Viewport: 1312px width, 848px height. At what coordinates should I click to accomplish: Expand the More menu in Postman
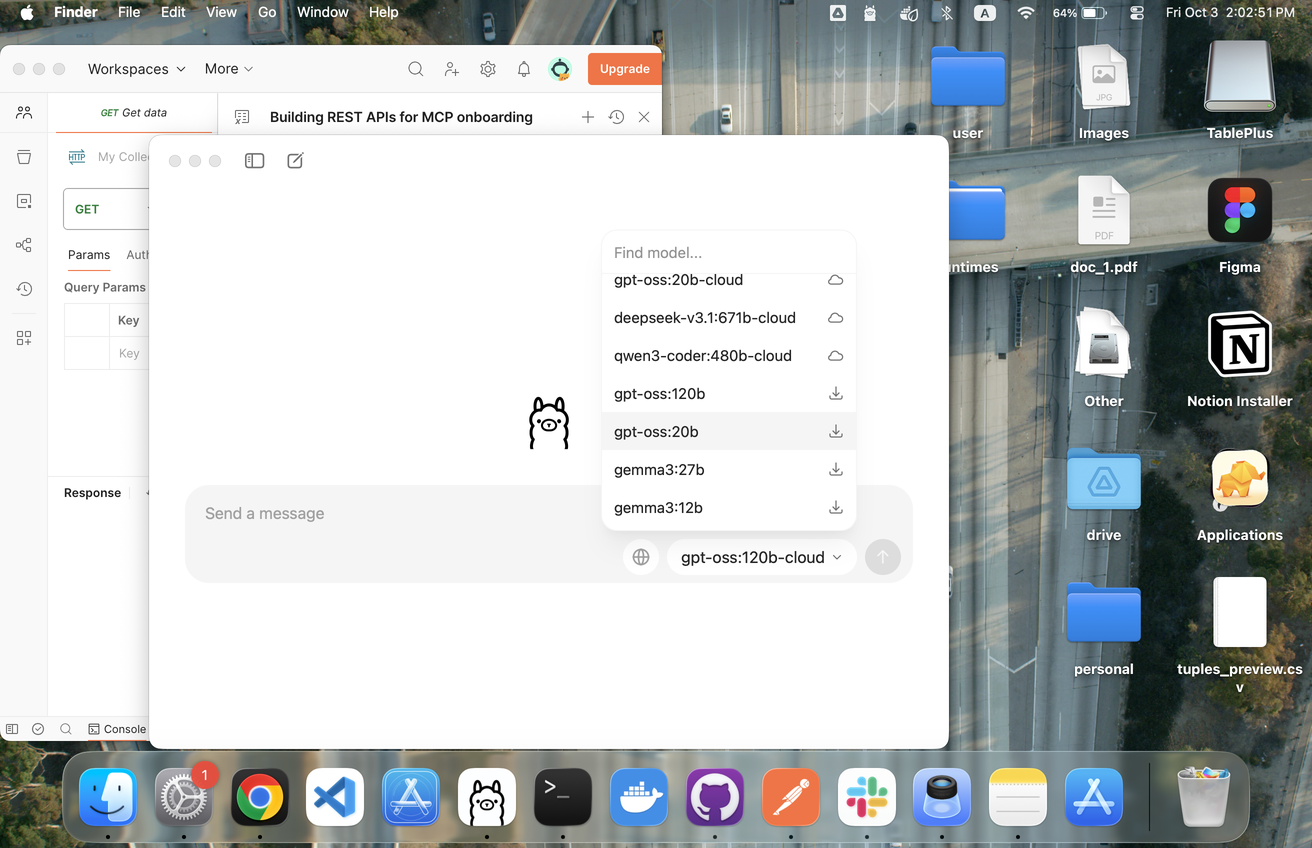[229, 69]
